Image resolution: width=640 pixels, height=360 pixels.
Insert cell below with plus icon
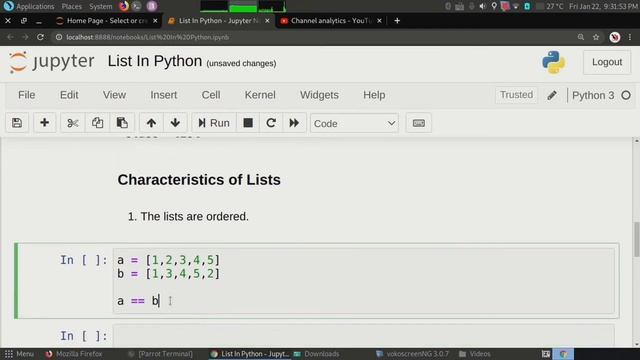click(44, 123)
